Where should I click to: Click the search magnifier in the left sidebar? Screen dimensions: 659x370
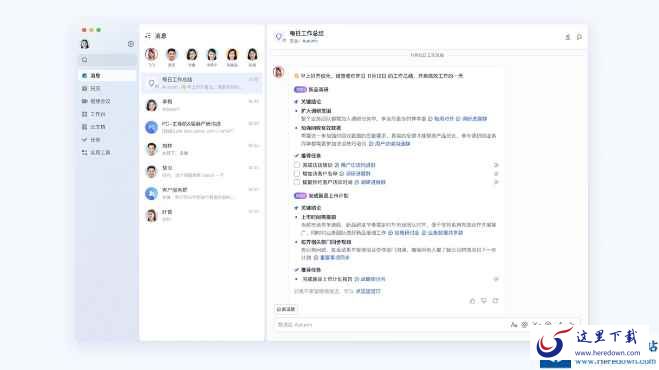(x=84, y=60)
